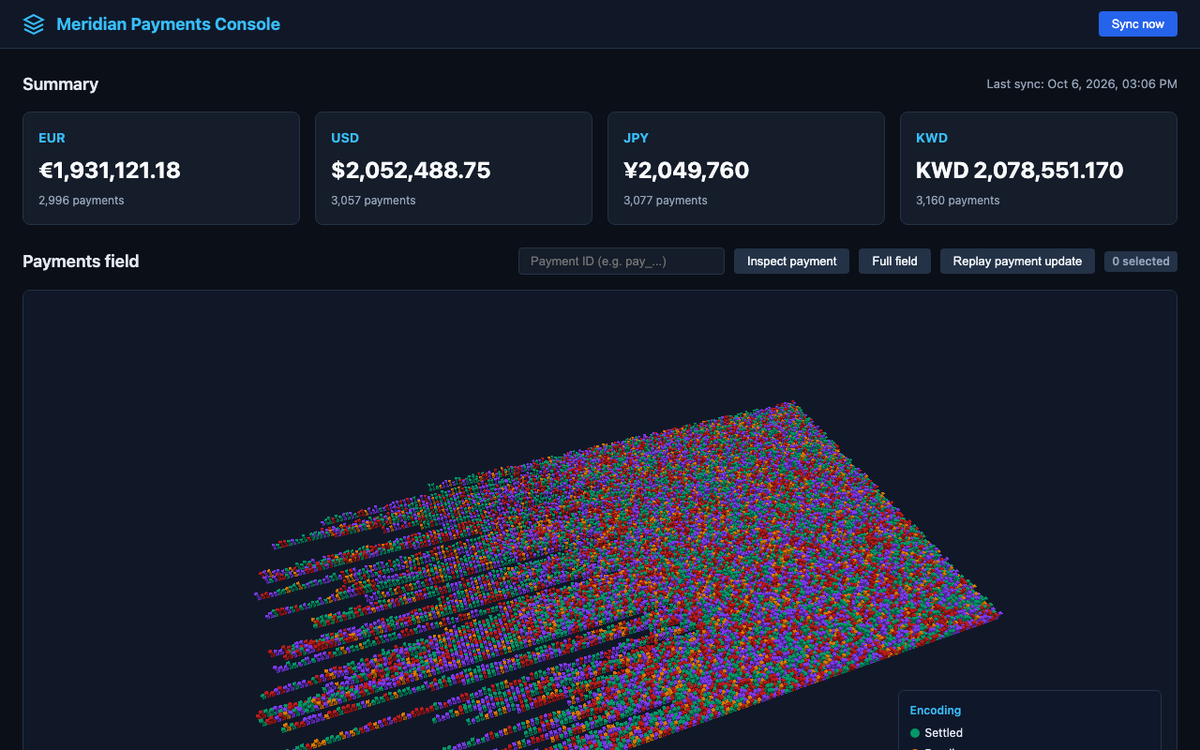
Task: Click the Settled legend label
Action: [944, 733]
